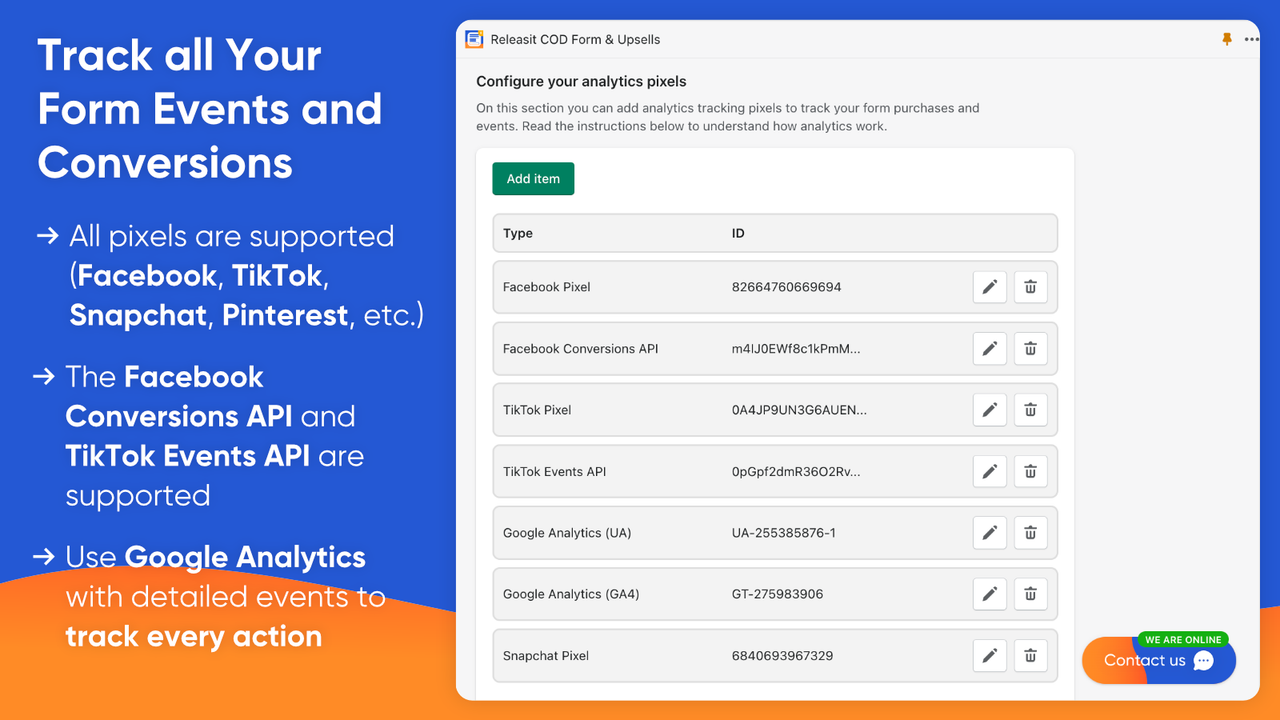1280x720 pixels.
Task: Click the Google Analytics (UA) type label
Action: tap(567, 533)
